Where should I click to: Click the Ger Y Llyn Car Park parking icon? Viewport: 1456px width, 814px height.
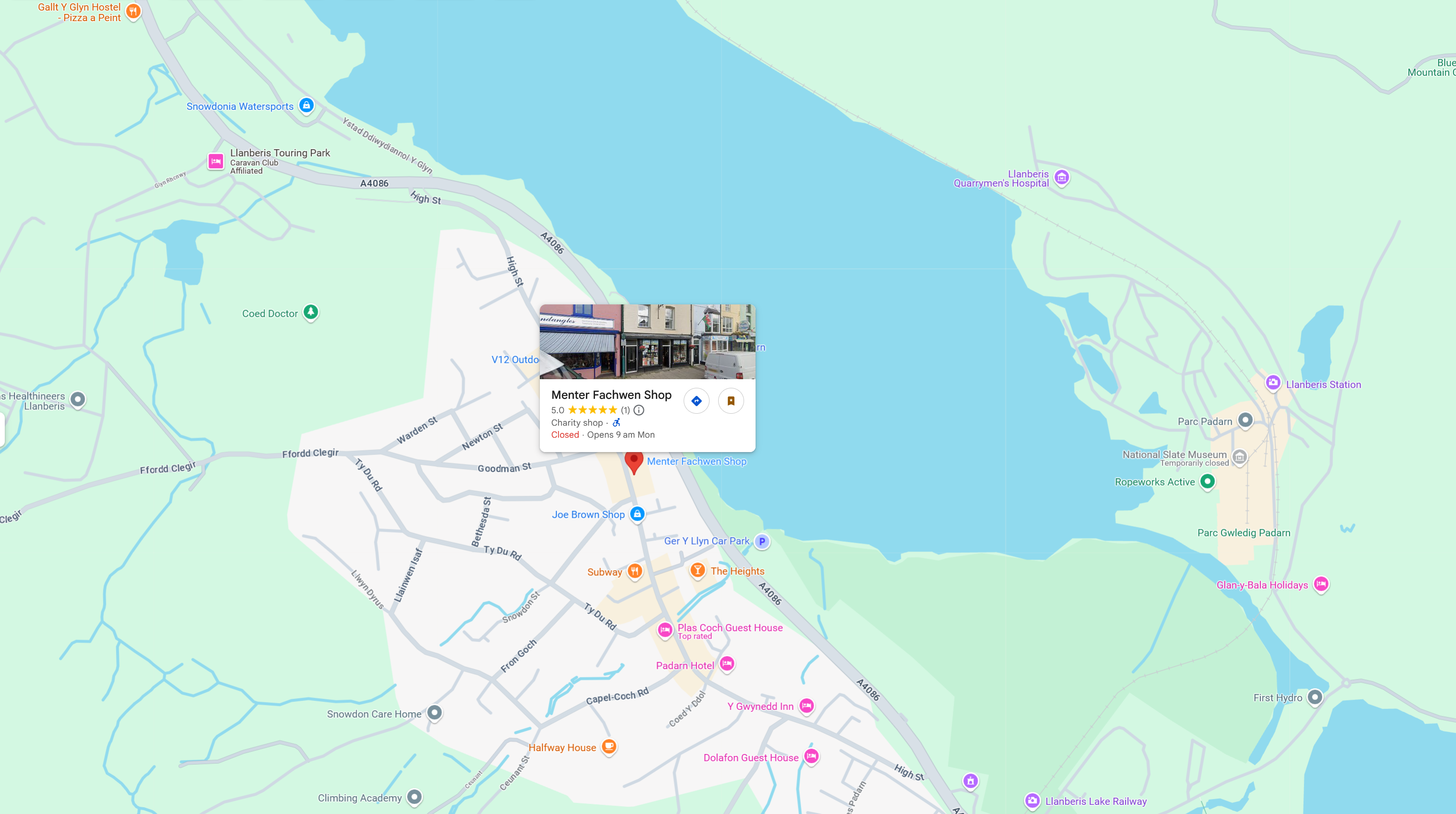(762, 541)
